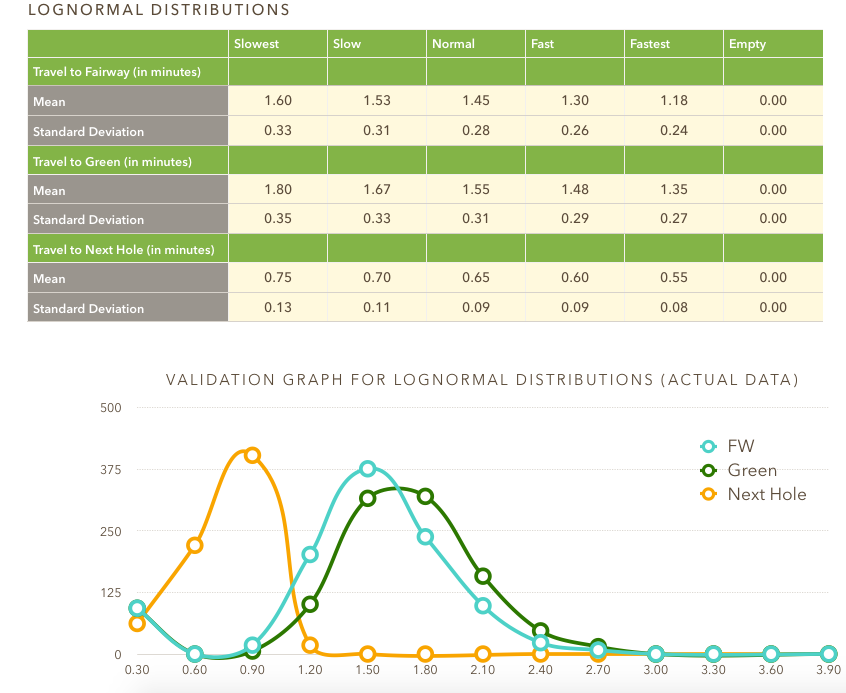Select the Validation Graph chart title

click(x=481, y=380)
